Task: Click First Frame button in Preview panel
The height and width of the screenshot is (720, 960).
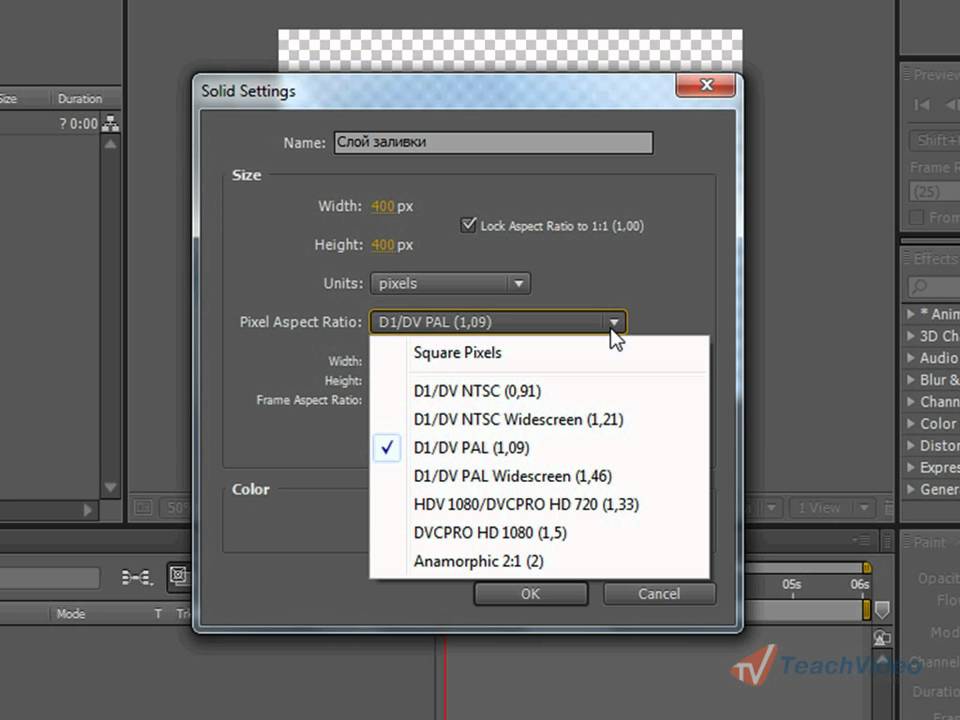Action: (921, 105)
